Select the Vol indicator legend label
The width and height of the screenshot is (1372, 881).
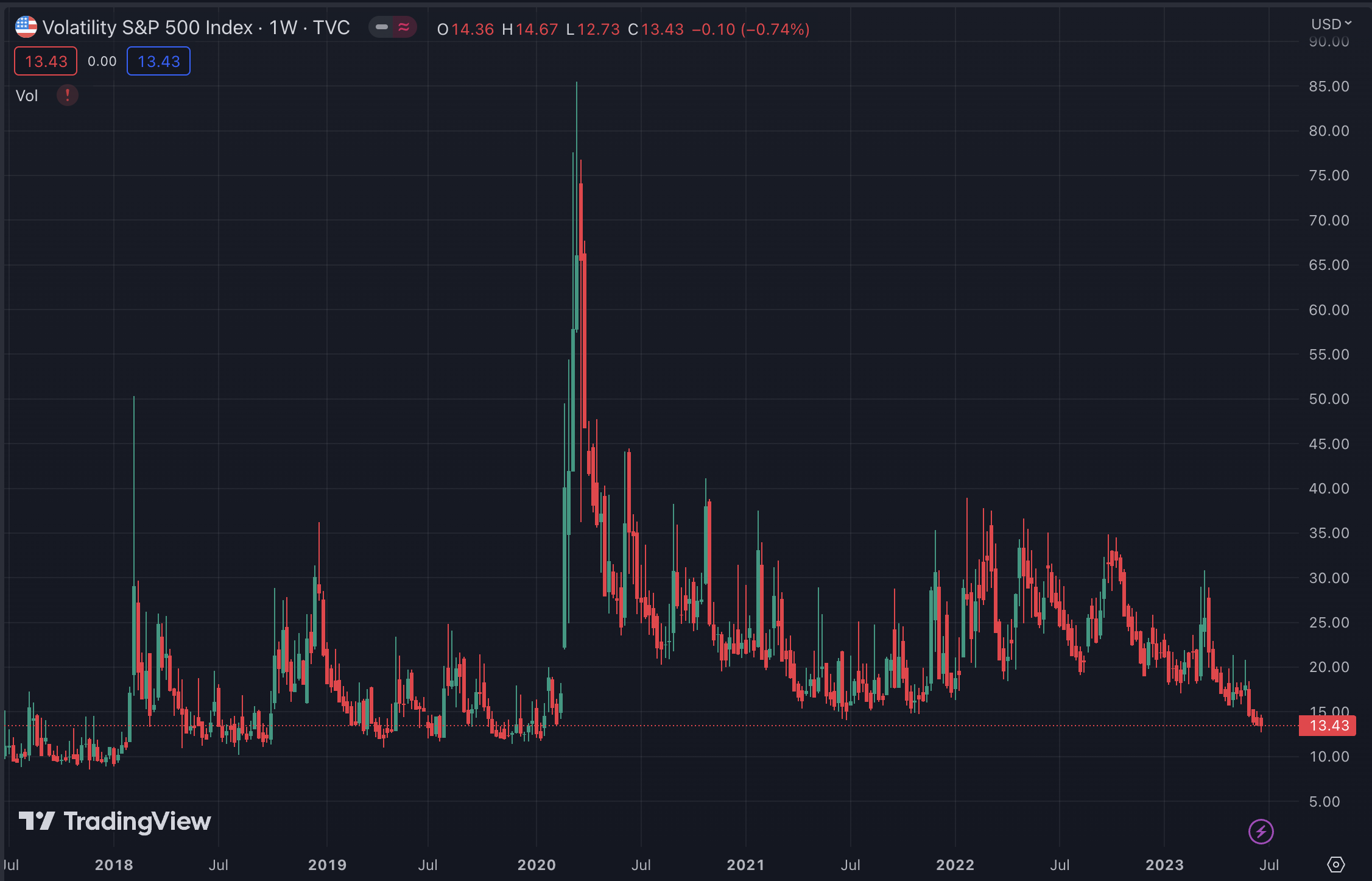27,96
